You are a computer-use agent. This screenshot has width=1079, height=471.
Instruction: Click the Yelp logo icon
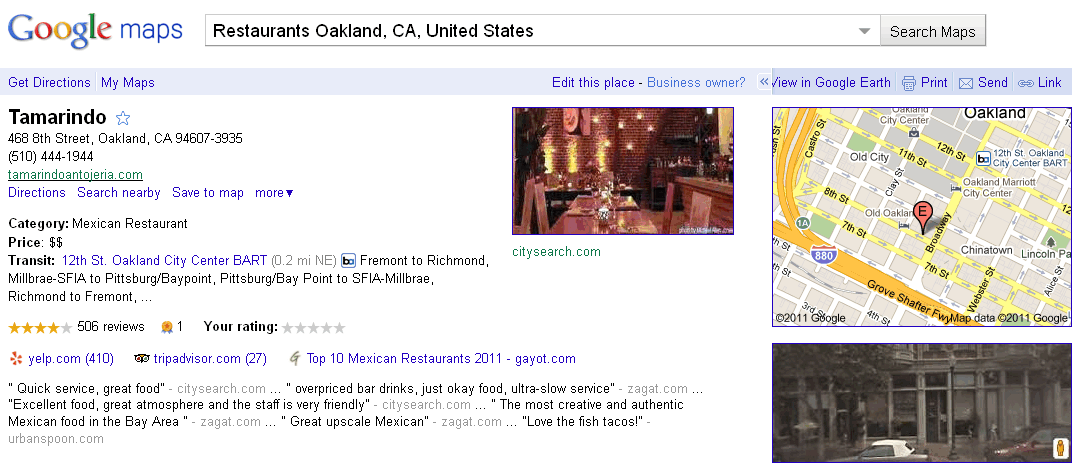click(15, 358)
